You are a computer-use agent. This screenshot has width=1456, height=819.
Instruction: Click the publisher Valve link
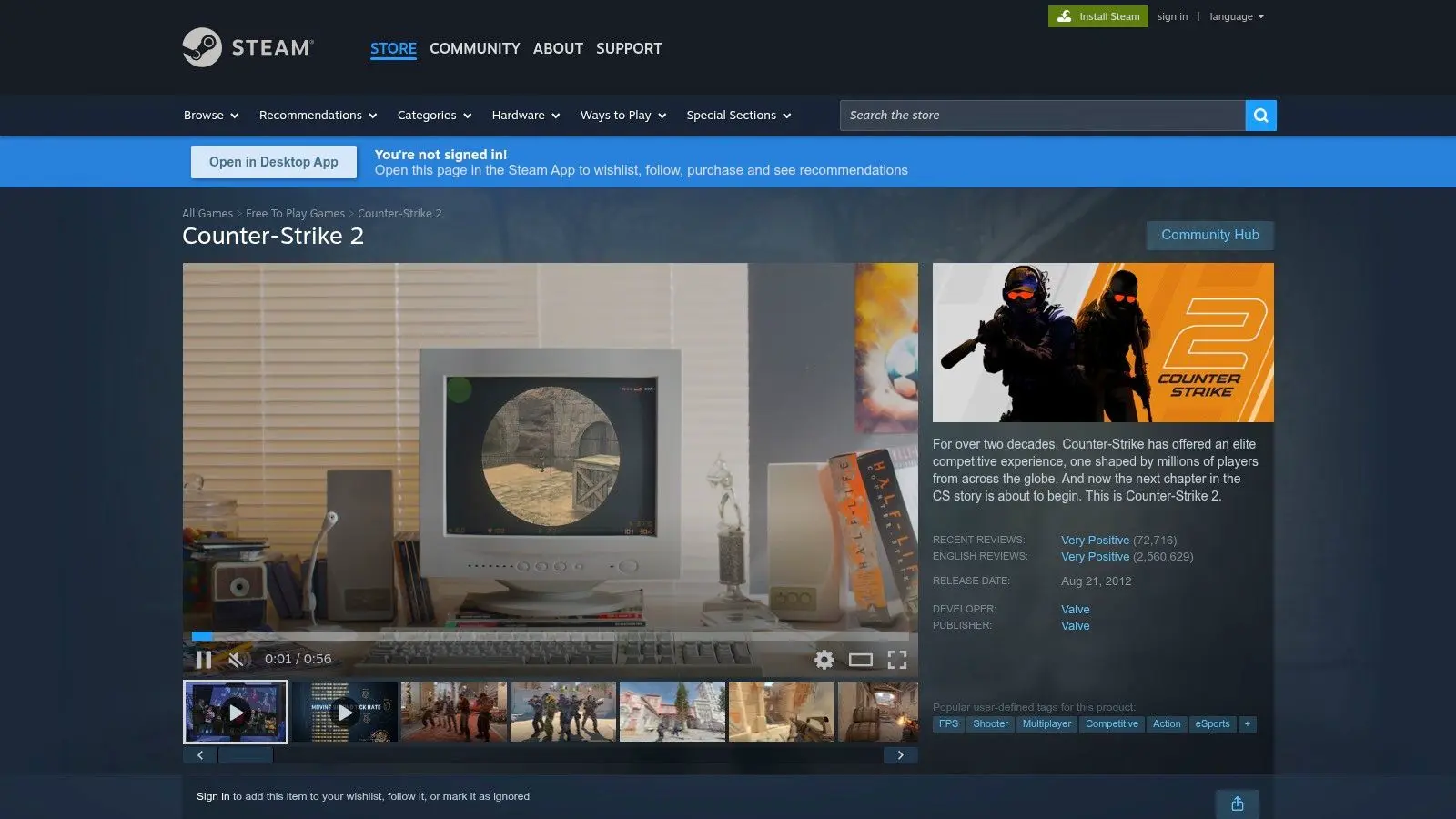(x=1075, y=626)
